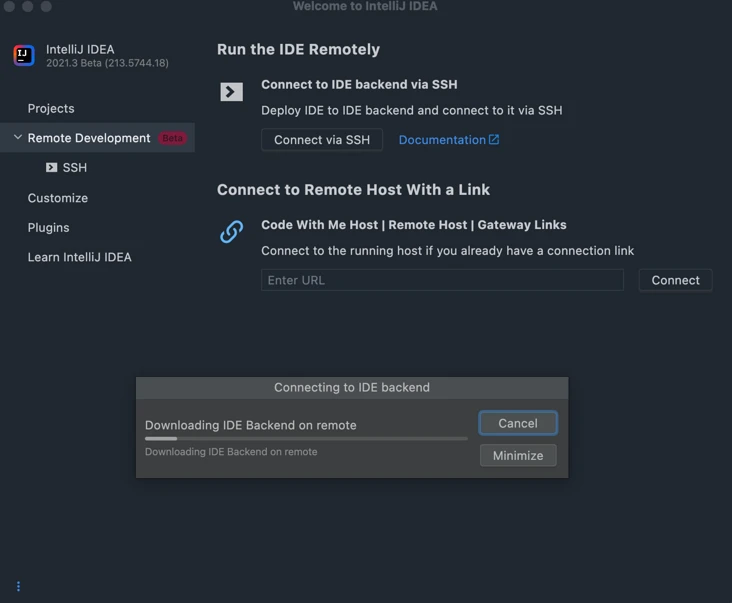Image resolution: width=732 pixels, height=603 pixels.
Task: Click the Enter URL input field
Action: tap(443, 280)
